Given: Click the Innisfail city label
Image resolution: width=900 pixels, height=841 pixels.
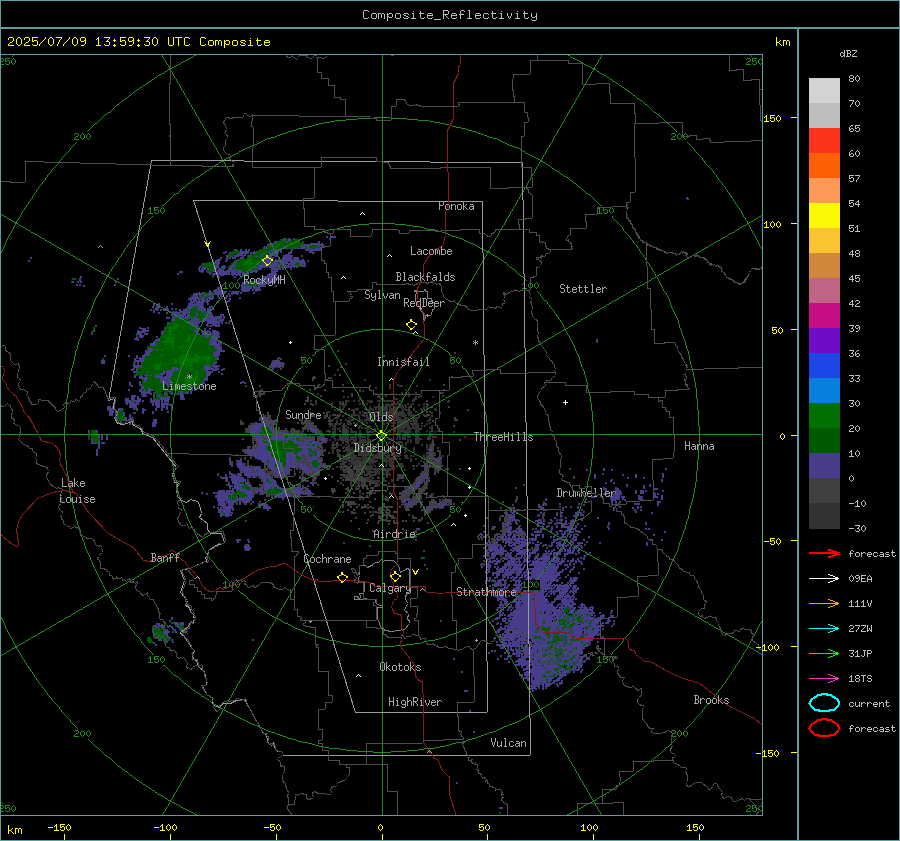Looking at the screenshot, I should click(403, 362).
